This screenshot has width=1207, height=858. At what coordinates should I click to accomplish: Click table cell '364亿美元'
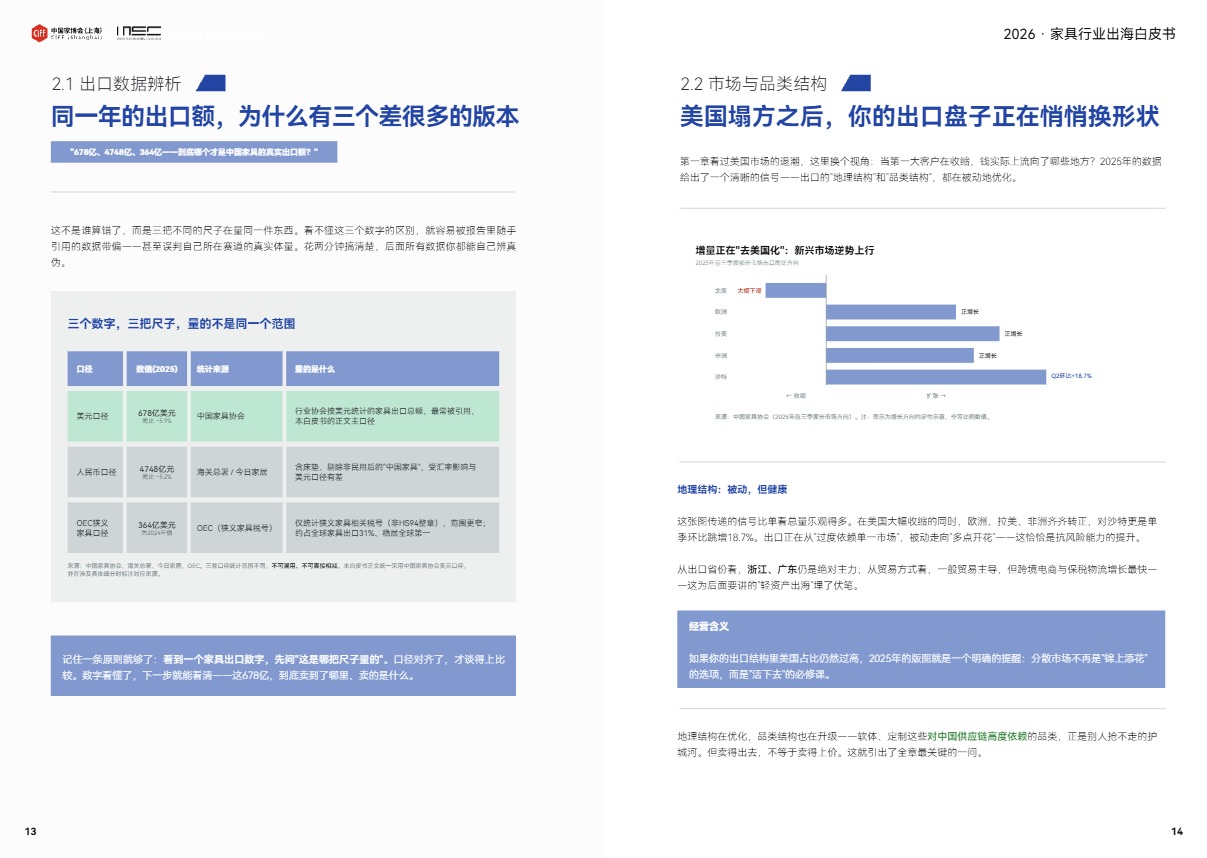point(156,527)
